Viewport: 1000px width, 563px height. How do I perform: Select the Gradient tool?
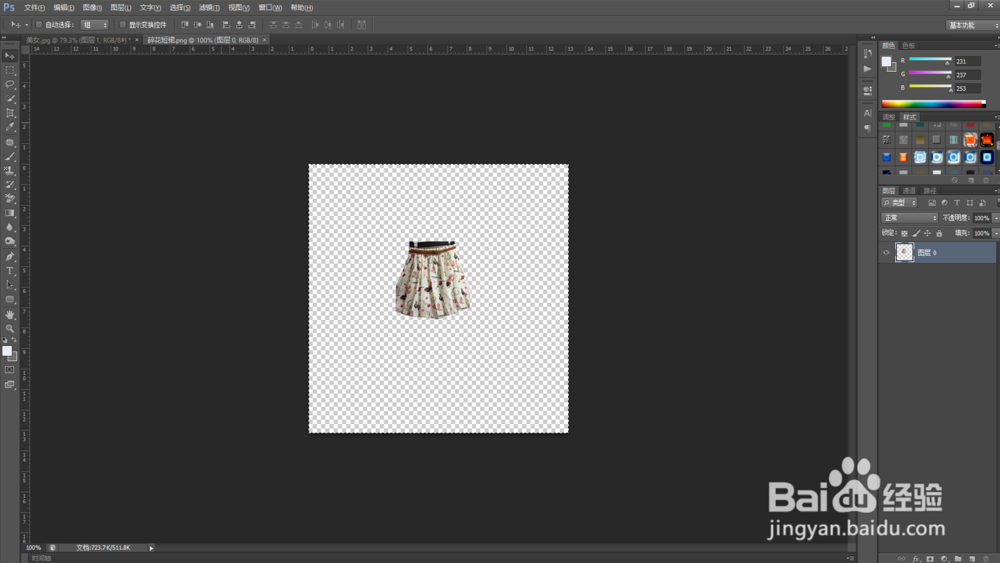(10, 213)
